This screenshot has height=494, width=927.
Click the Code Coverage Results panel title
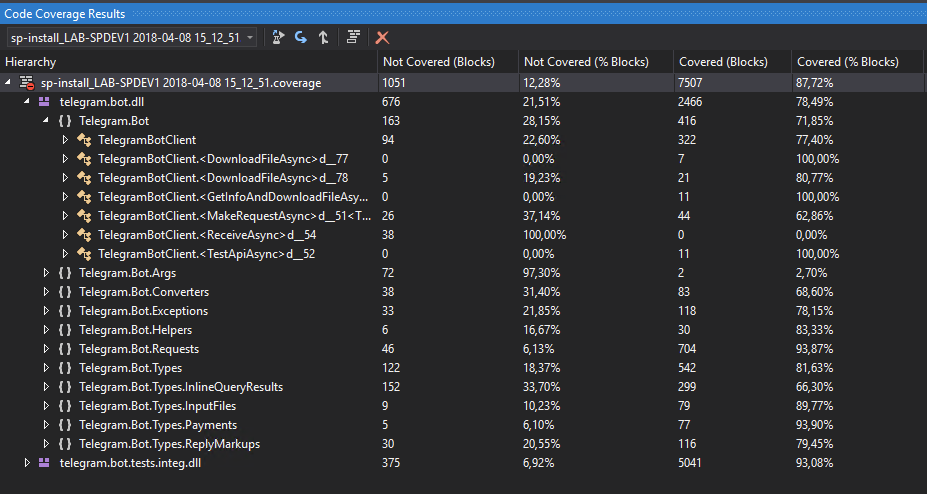tap(64, 13)
